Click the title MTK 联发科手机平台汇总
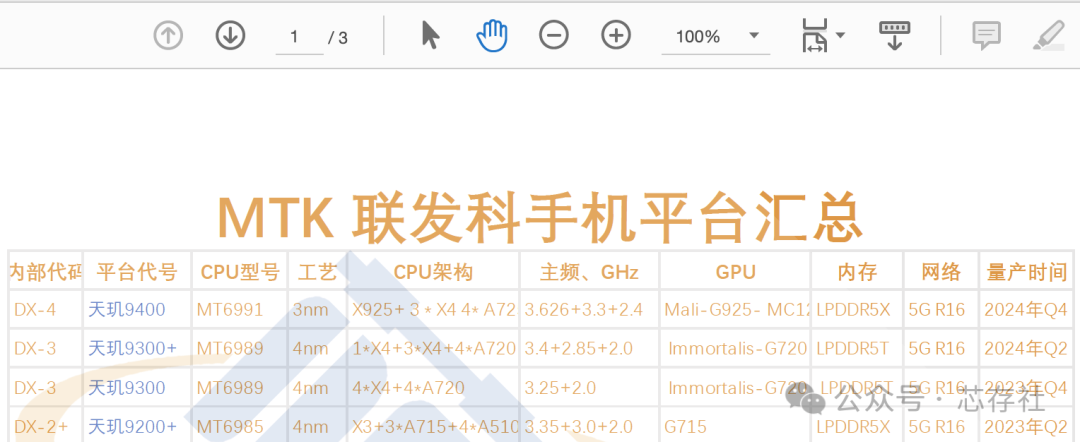This screenshot has height=442, width=1080. point(540,218)
